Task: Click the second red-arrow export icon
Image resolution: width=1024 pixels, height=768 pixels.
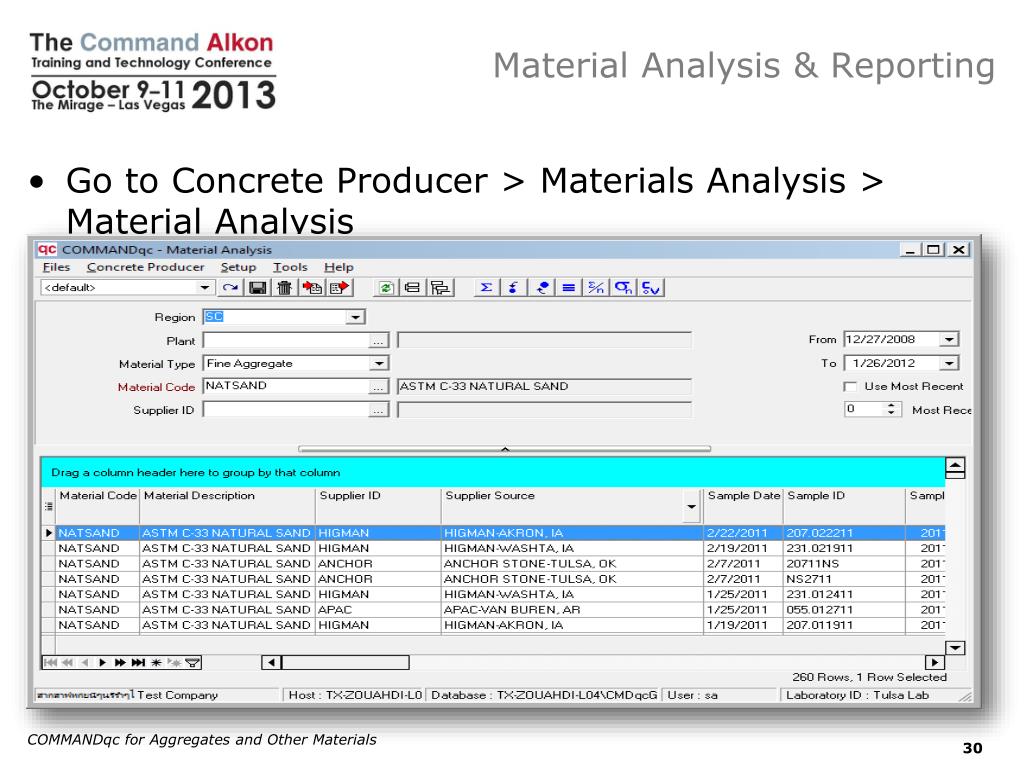Action: pyautogui.click(x=340, y=287)
